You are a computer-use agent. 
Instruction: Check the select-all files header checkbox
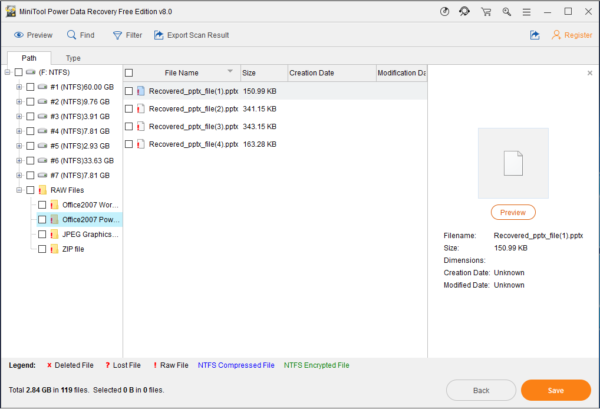[x=129, y=73]
